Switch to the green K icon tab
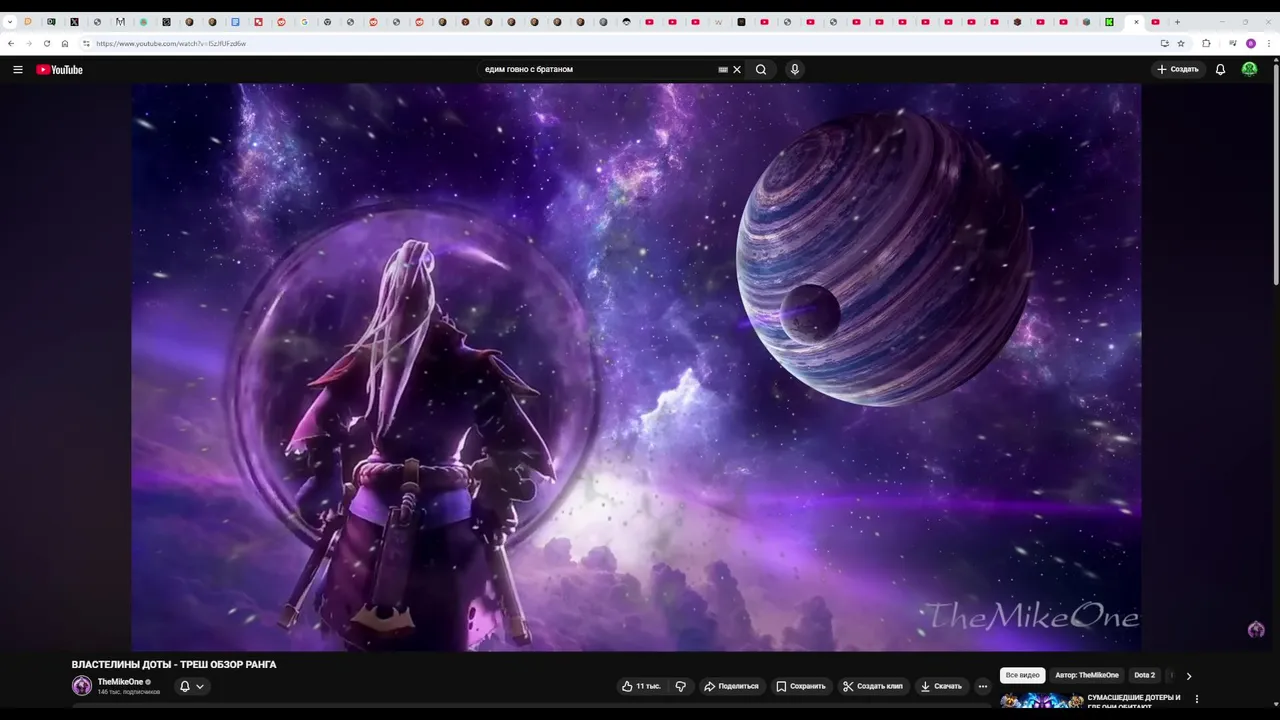 click(1109, 21)
